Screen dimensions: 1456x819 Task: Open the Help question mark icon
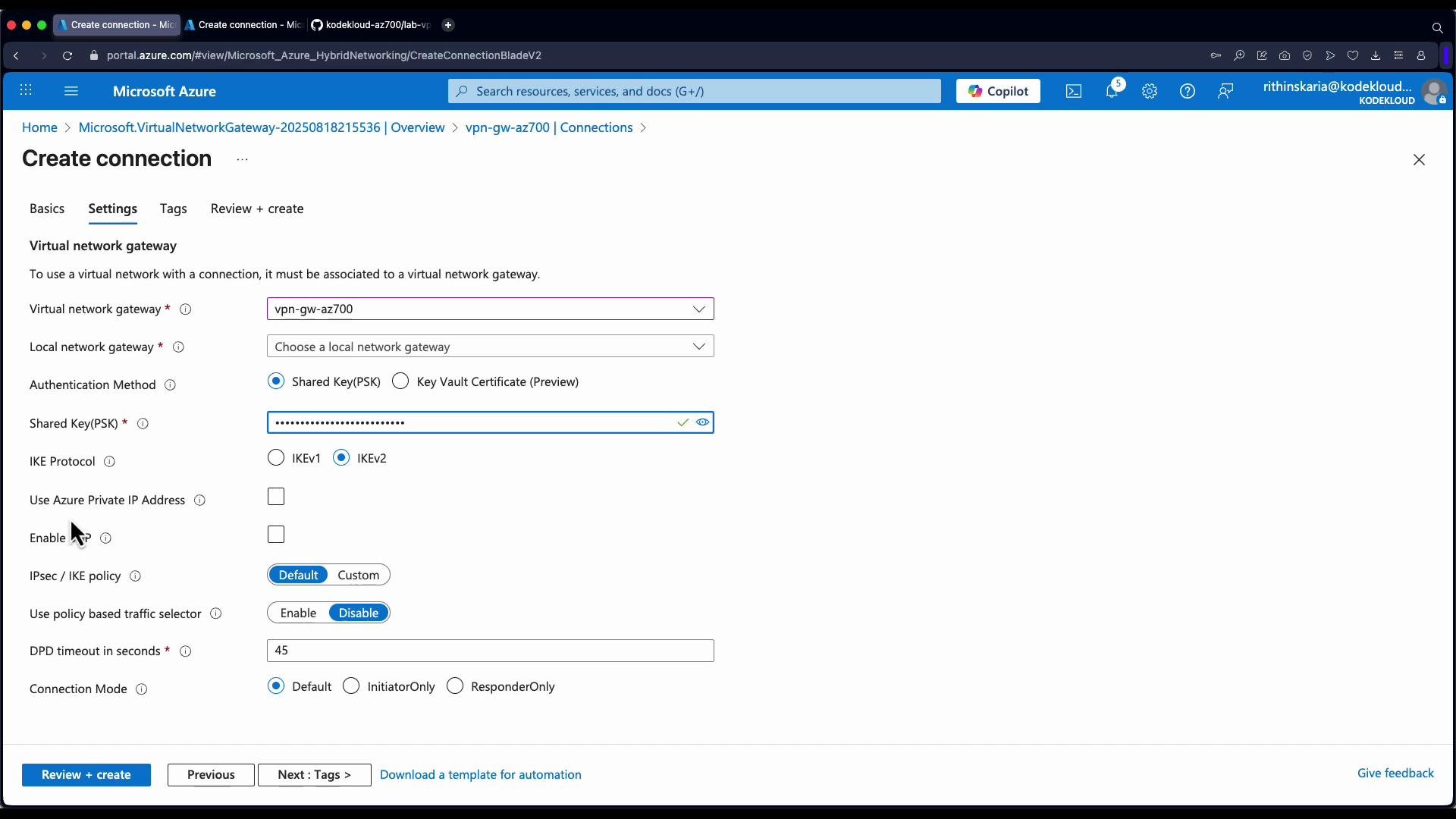click(1188, 91)
